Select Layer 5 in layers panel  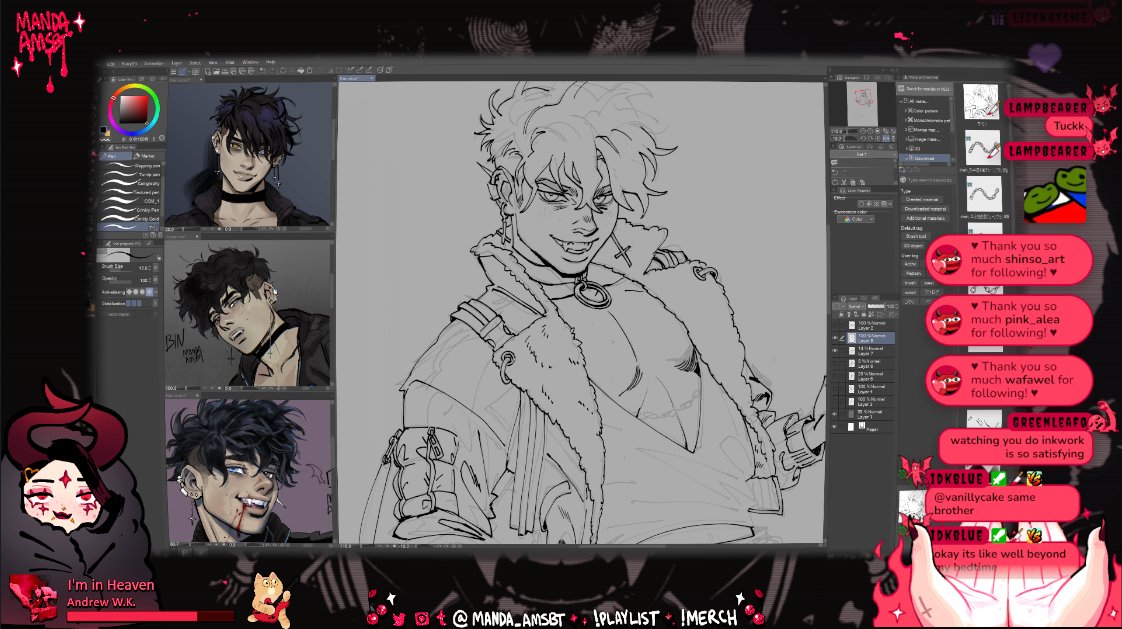point(870,376)
